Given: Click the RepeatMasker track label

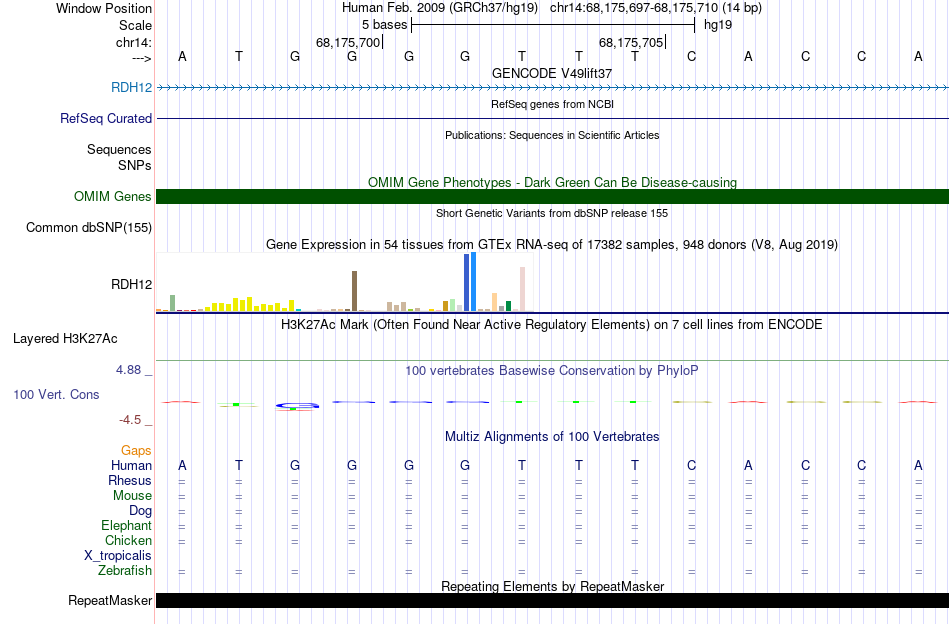Looking at the screenshot, I should [110, 600].
